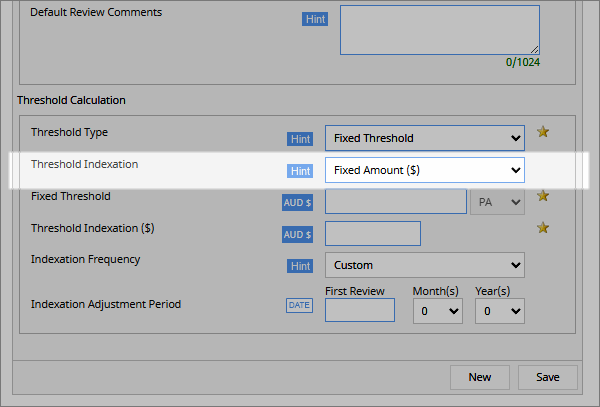The image size is (600, 407).
Task: Open the Year(s) dropdown
Action: [500, 311]
